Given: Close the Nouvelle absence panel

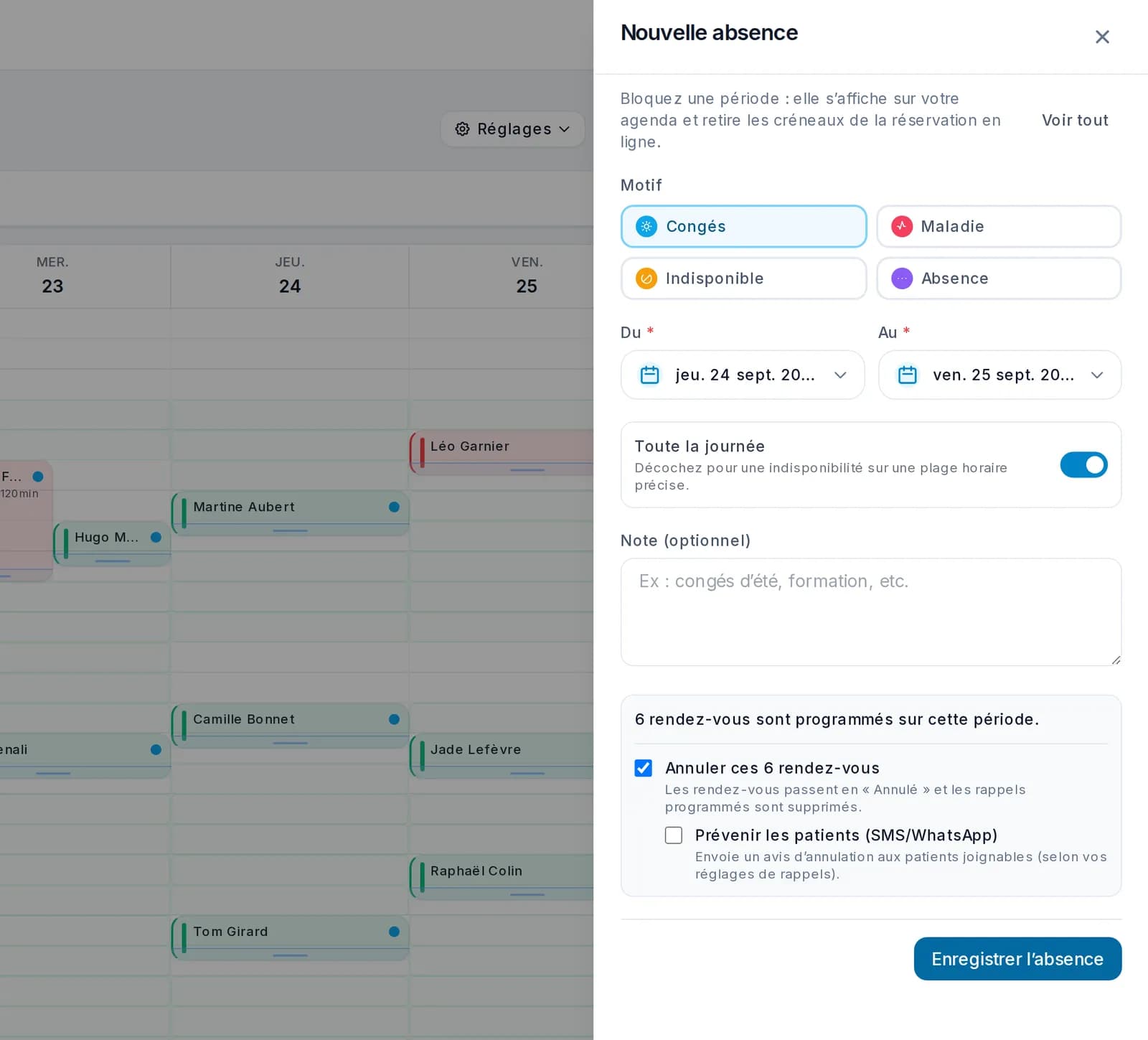Looking at the screenshot, I should [1102, 37].
